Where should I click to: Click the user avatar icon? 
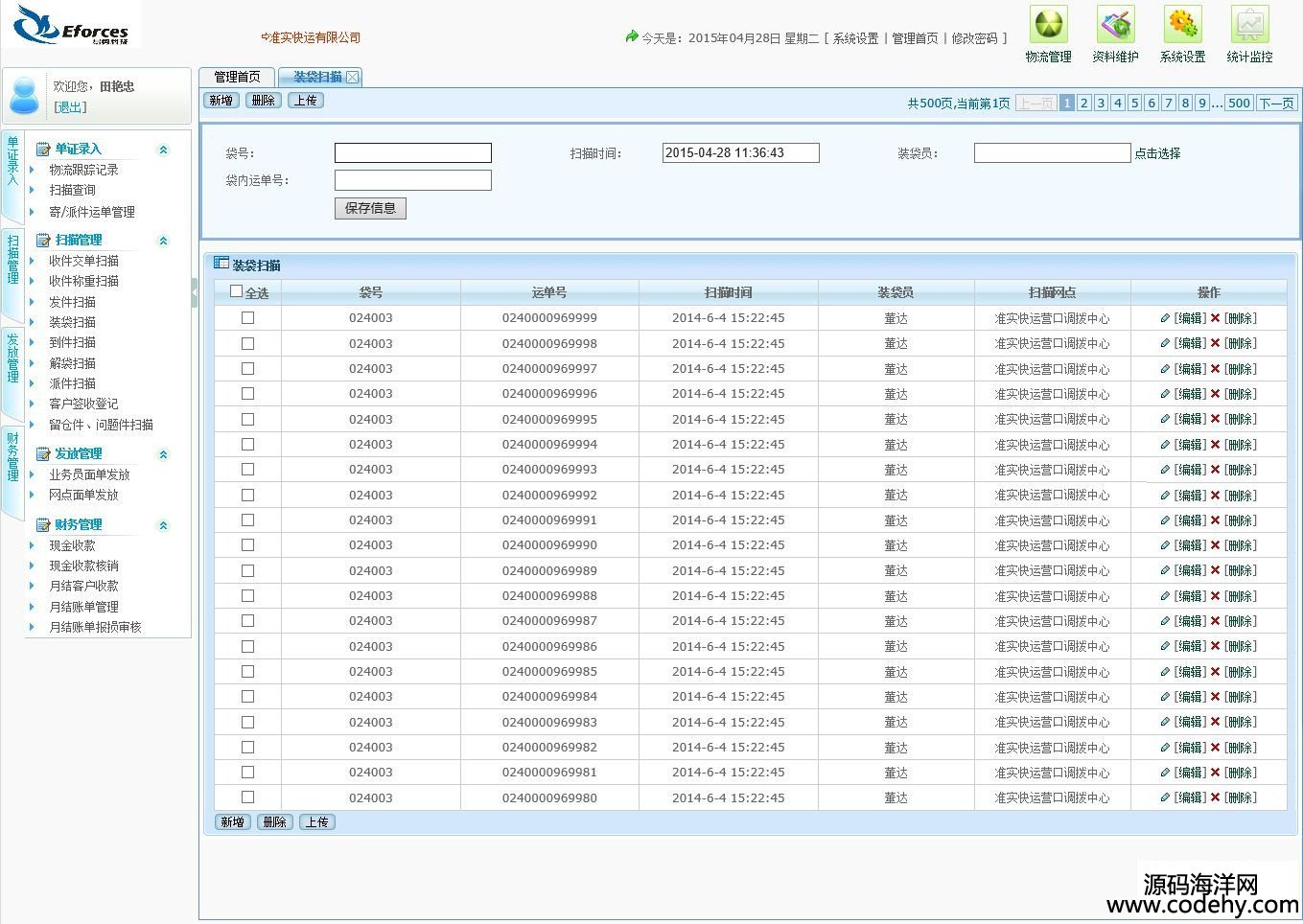coord(24,96)
